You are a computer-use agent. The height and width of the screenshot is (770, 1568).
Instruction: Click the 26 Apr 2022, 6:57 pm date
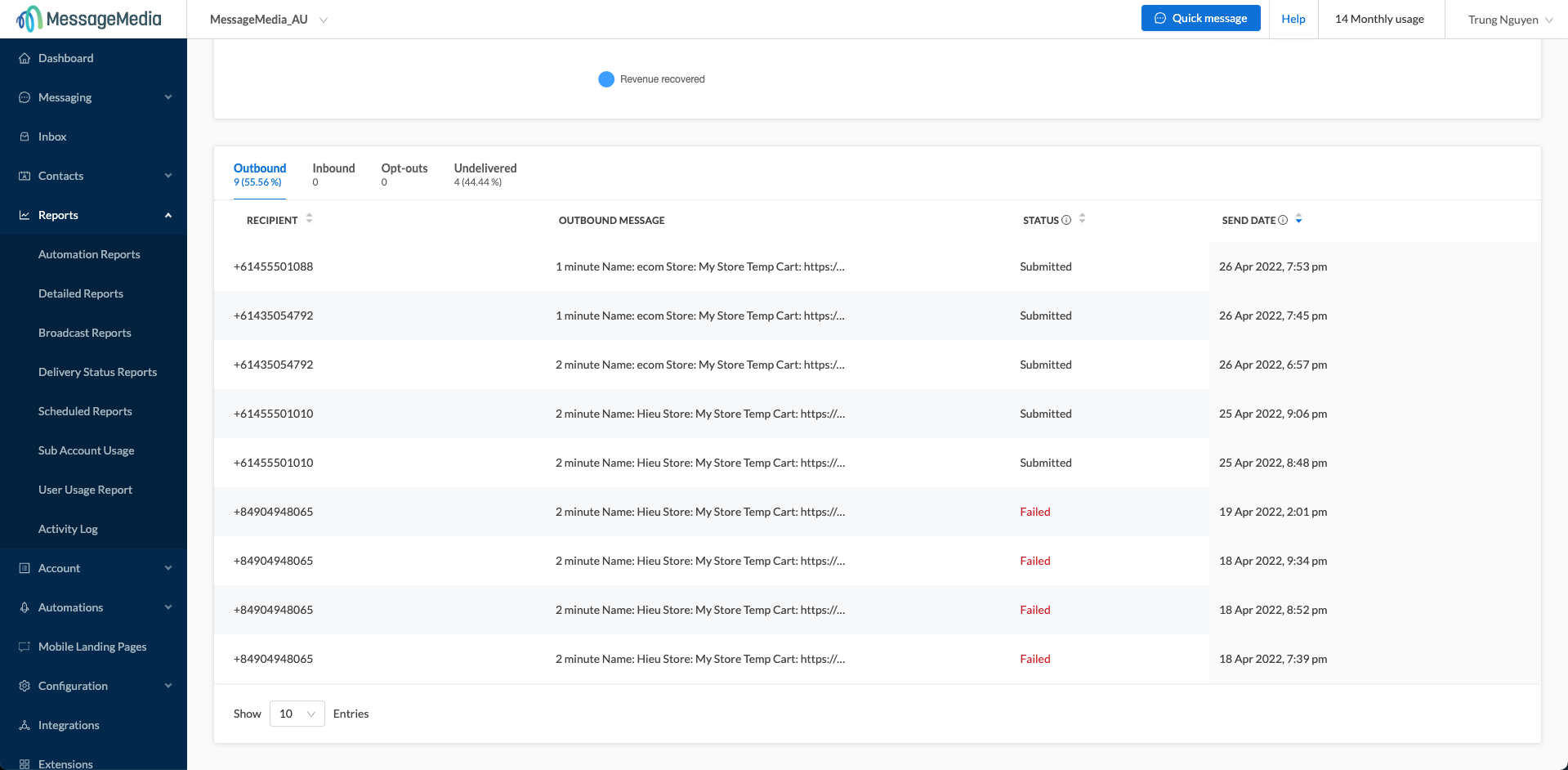click(1273, 365)
